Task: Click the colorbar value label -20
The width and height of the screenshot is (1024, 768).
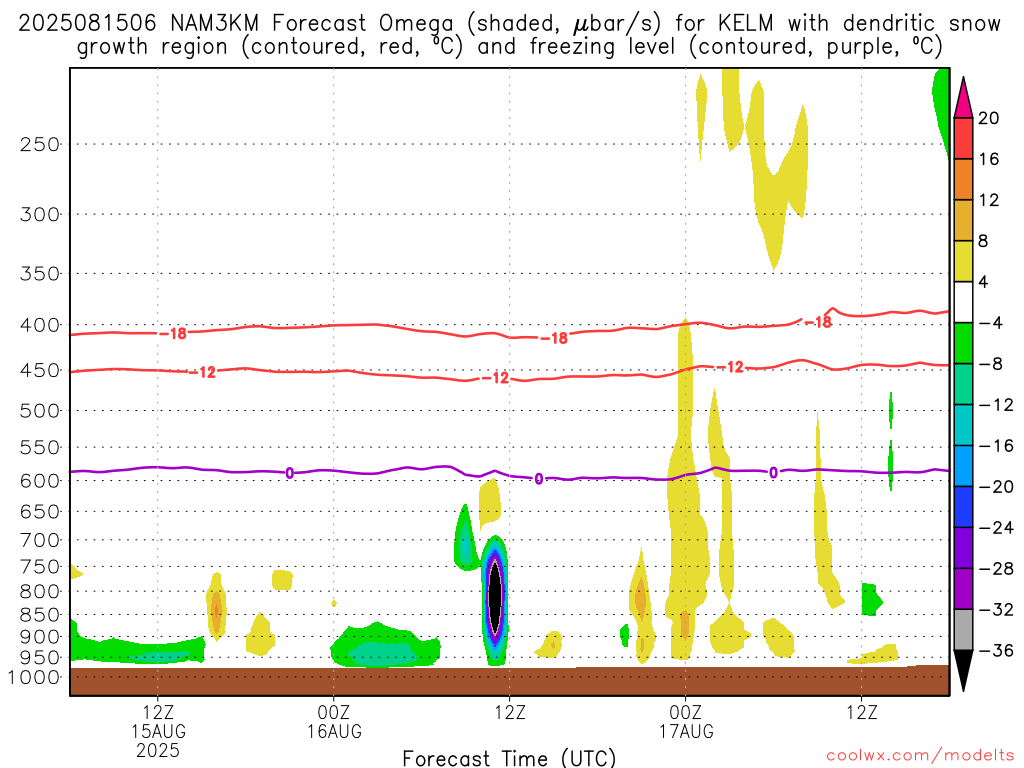Action: click(996, 487)
